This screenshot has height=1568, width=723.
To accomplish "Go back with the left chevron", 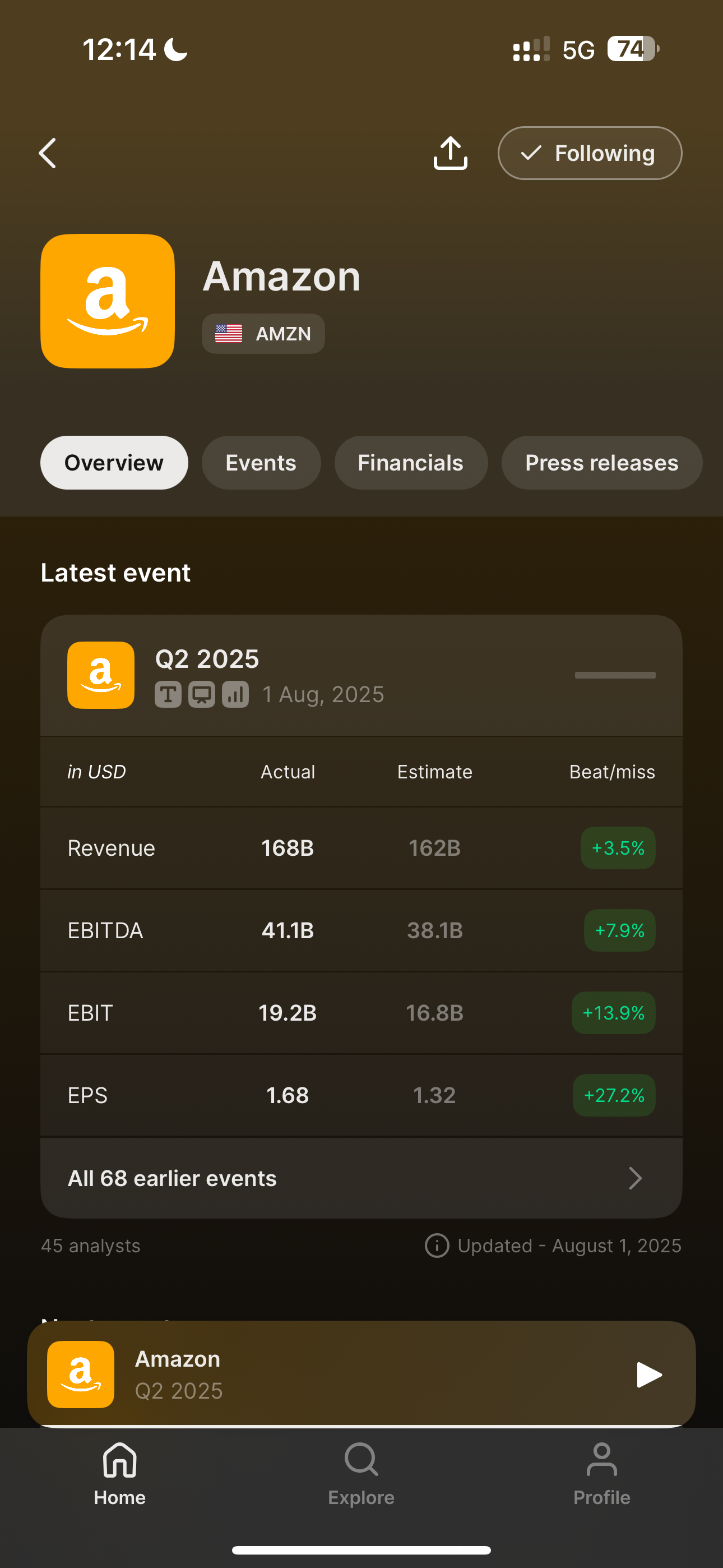I will click(48, 153).
